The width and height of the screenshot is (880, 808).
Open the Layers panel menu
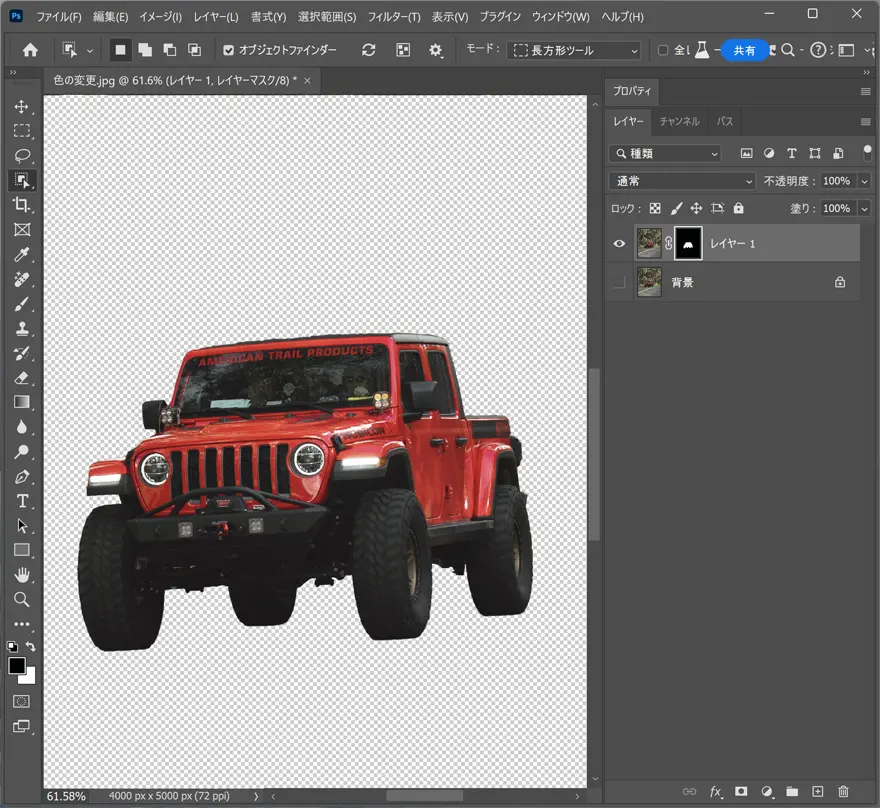coord(865,122)
